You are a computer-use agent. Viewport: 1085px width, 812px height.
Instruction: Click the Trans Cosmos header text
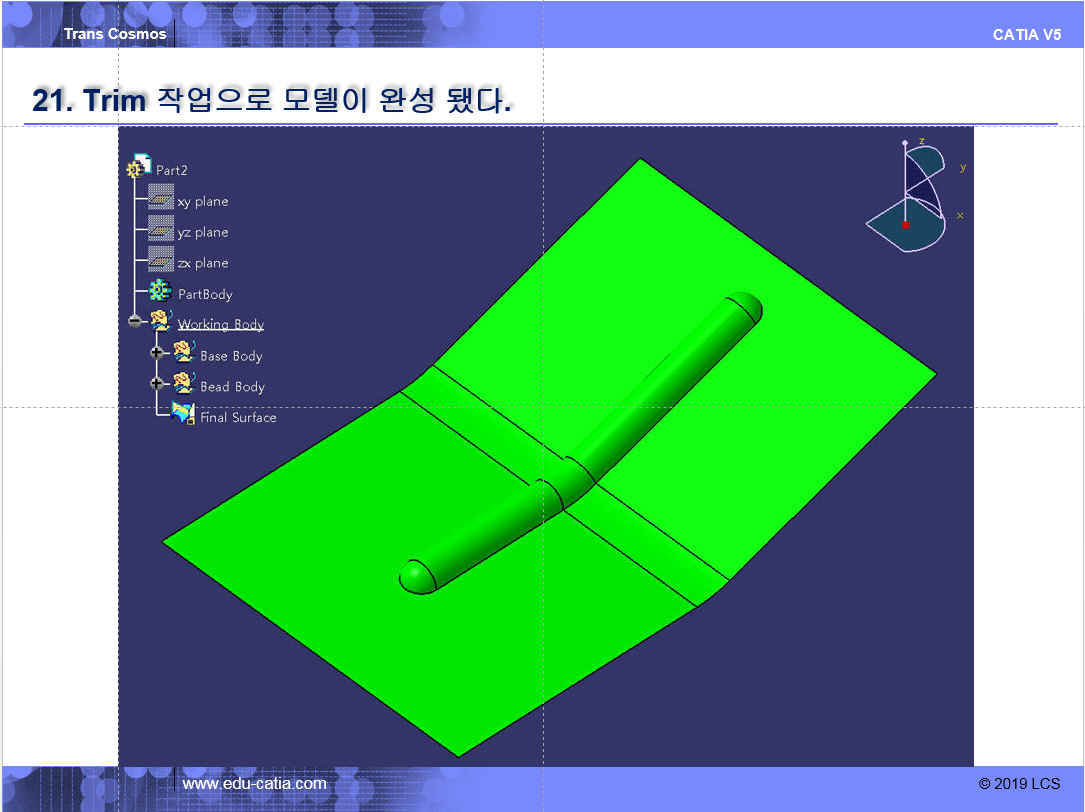115,34
